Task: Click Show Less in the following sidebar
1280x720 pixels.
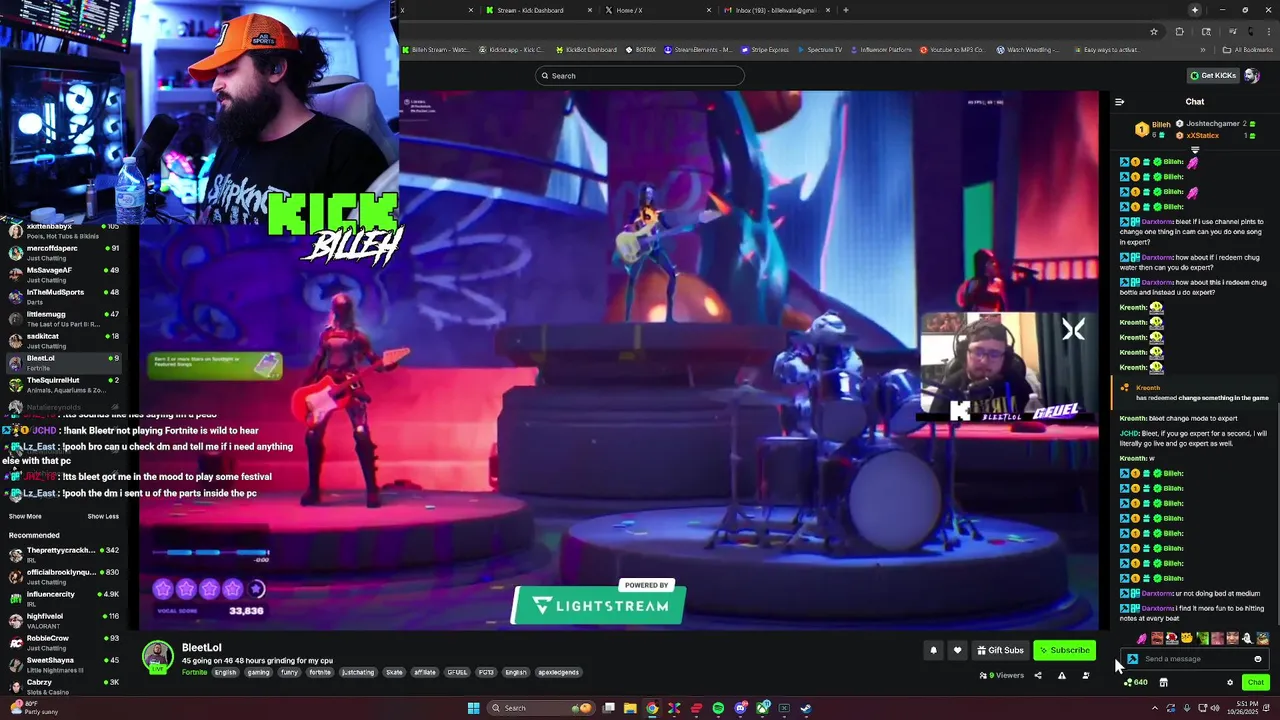Action: [x=103, y=516]
